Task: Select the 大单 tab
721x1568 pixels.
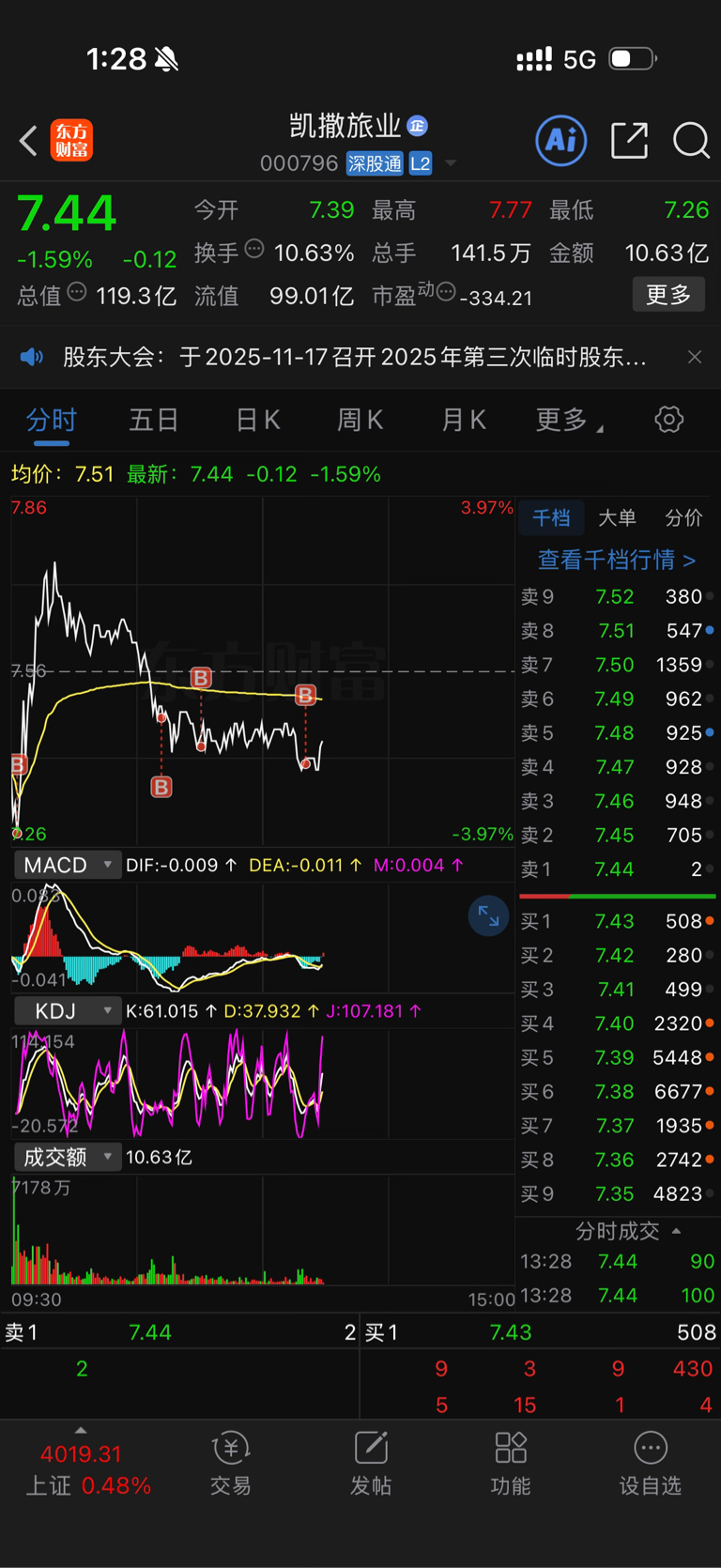Action: tap(617, 517)
